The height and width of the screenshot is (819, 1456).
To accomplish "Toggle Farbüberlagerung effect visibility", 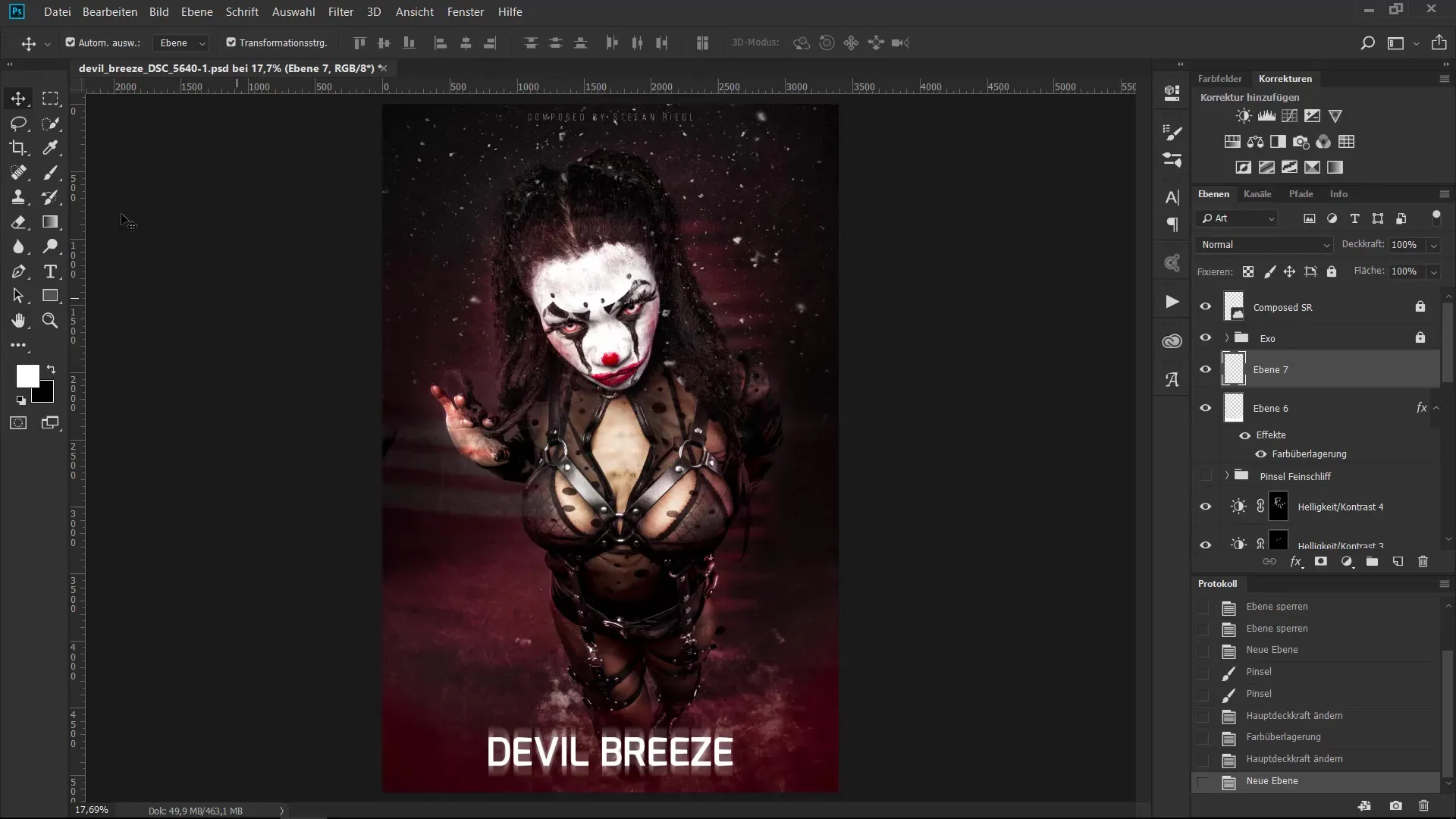I will tap(1261, 454).
